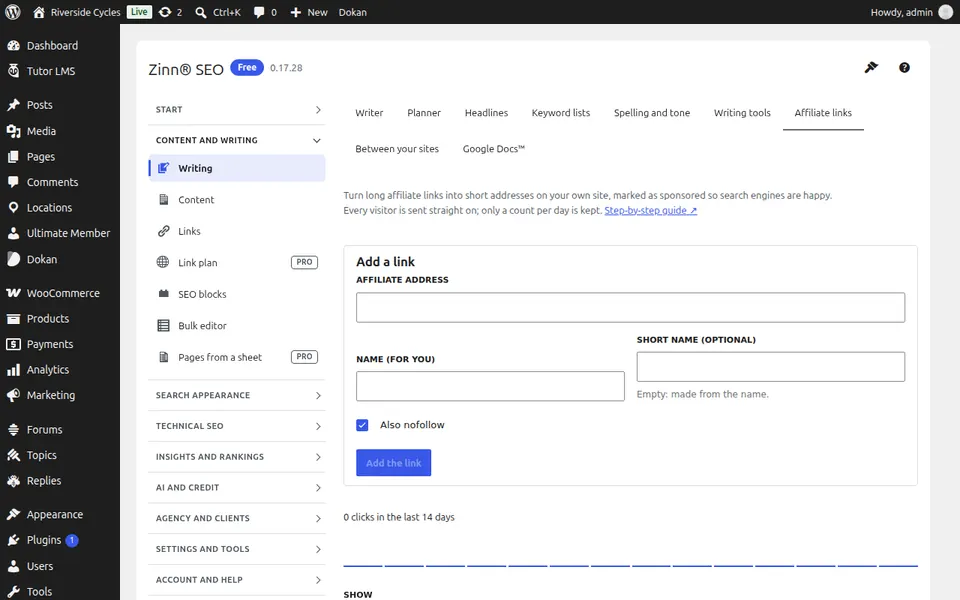Screen dimensions: 960x600
Task: Open the help question mark icon
Action: 904,67
